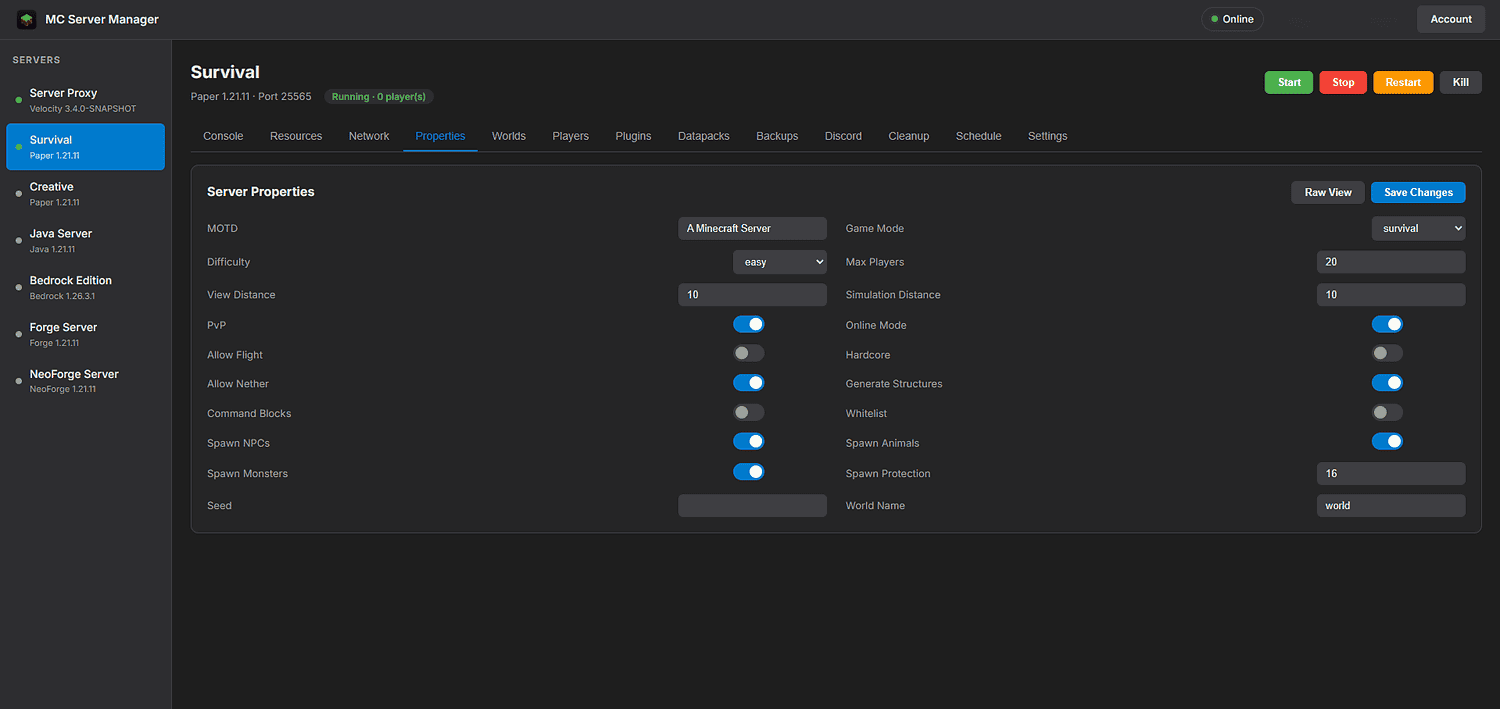Disable the Online Mode switch
The height and width of the screenshot is (709, 1500).
tap(1387, 324)
